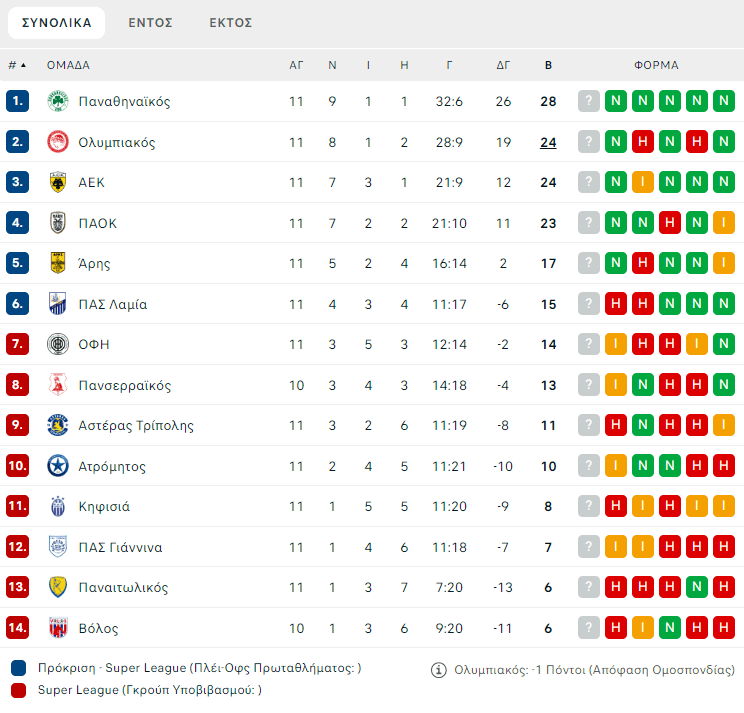Open the Αστέρας Τρίπολης team link

[x=135, y=425]
